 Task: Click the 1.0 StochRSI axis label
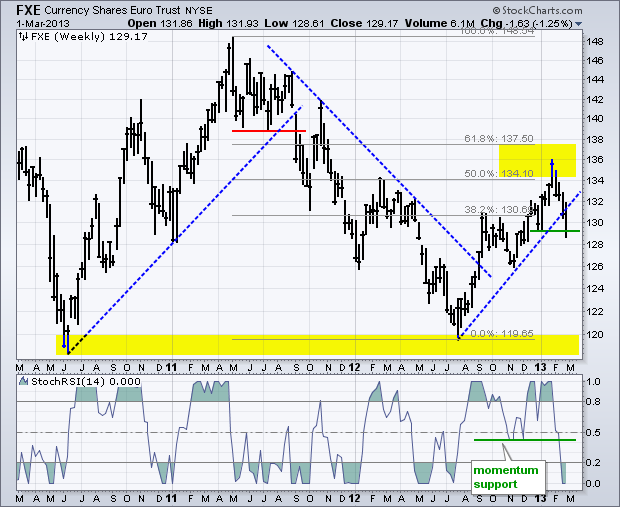594,382
